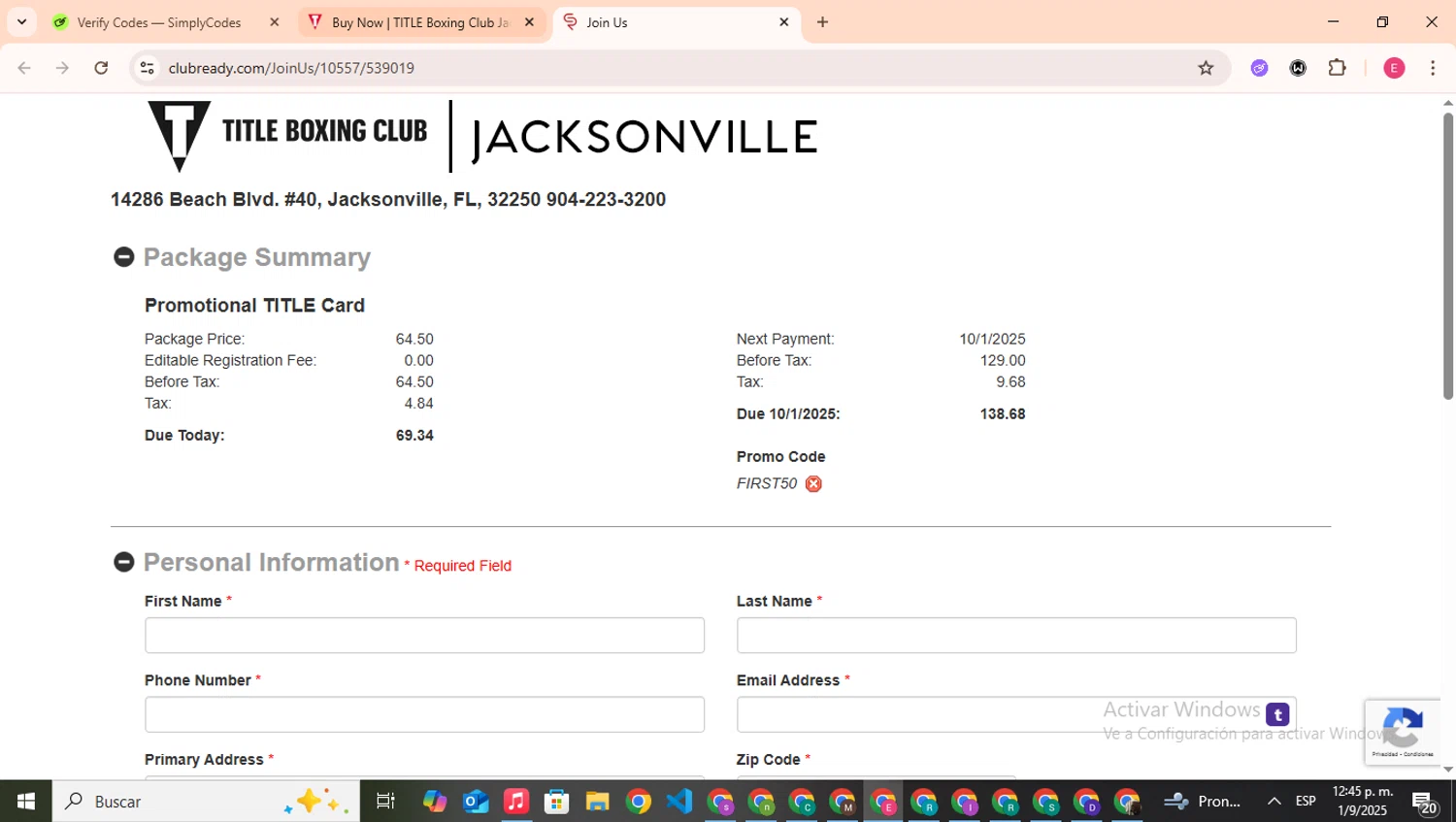Image resolution: width=1456 pixels, height=822 pixels.
Task: Switch to Chrome profile n window
Action: coord(761,802)
